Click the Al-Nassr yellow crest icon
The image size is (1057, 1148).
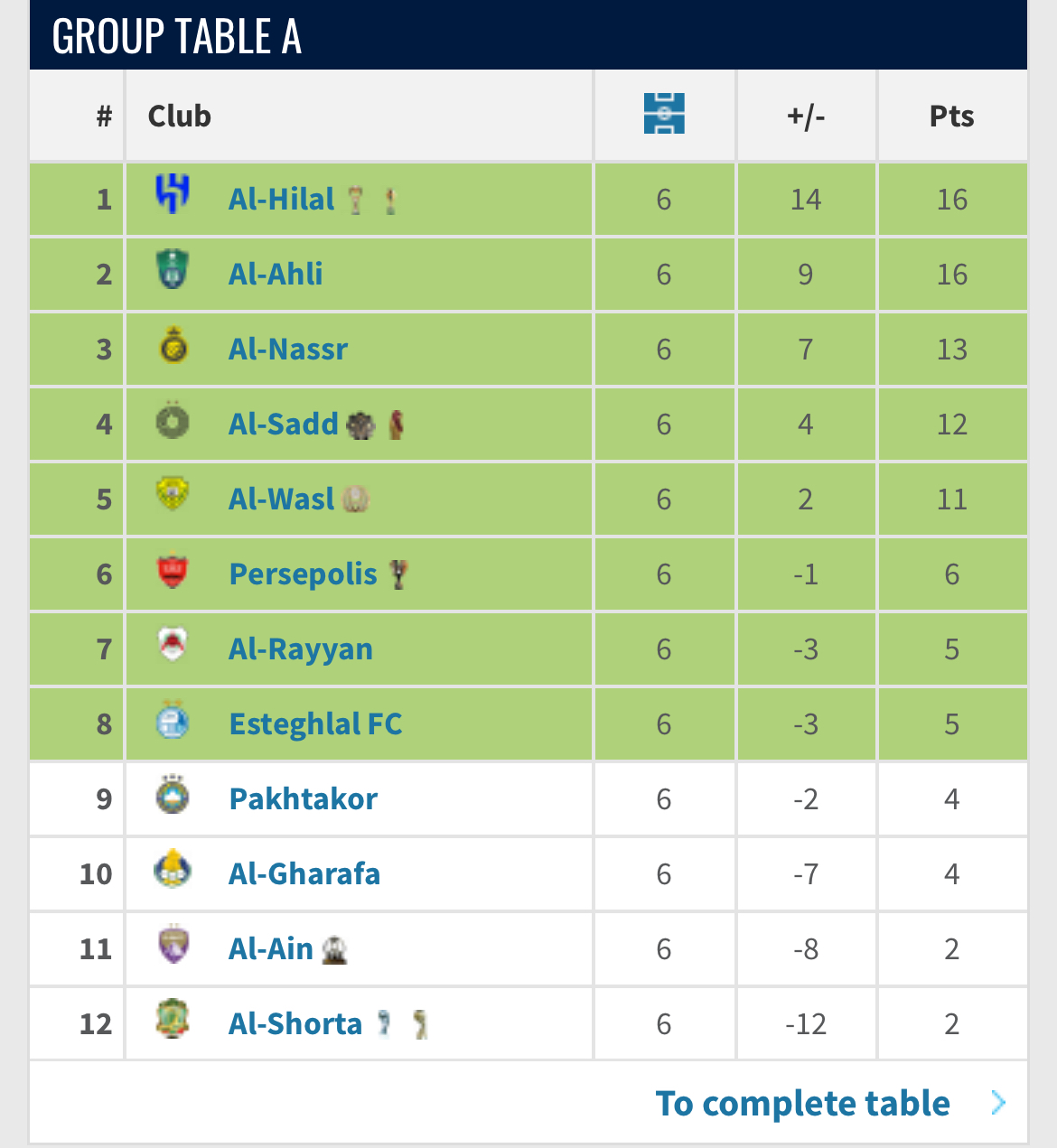coord(173,345)
